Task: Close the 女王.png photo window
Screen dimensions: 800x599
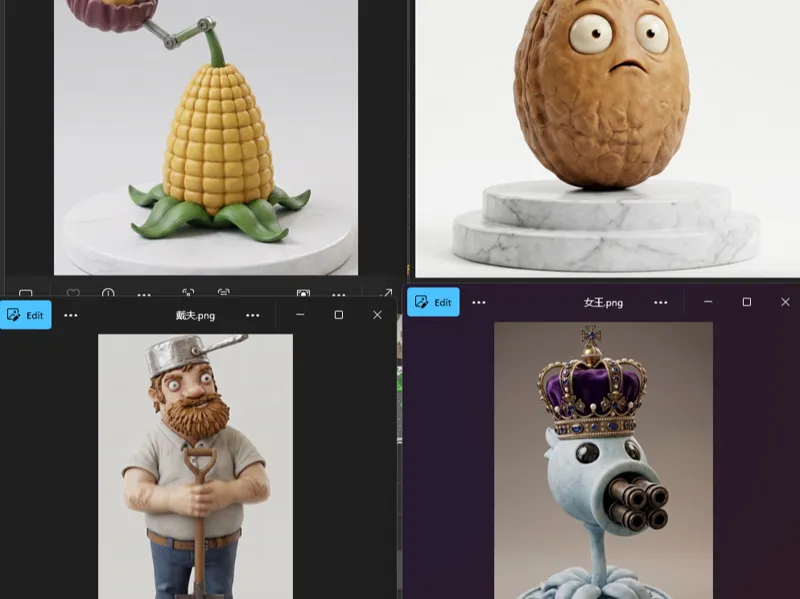Action: point(785,302)
